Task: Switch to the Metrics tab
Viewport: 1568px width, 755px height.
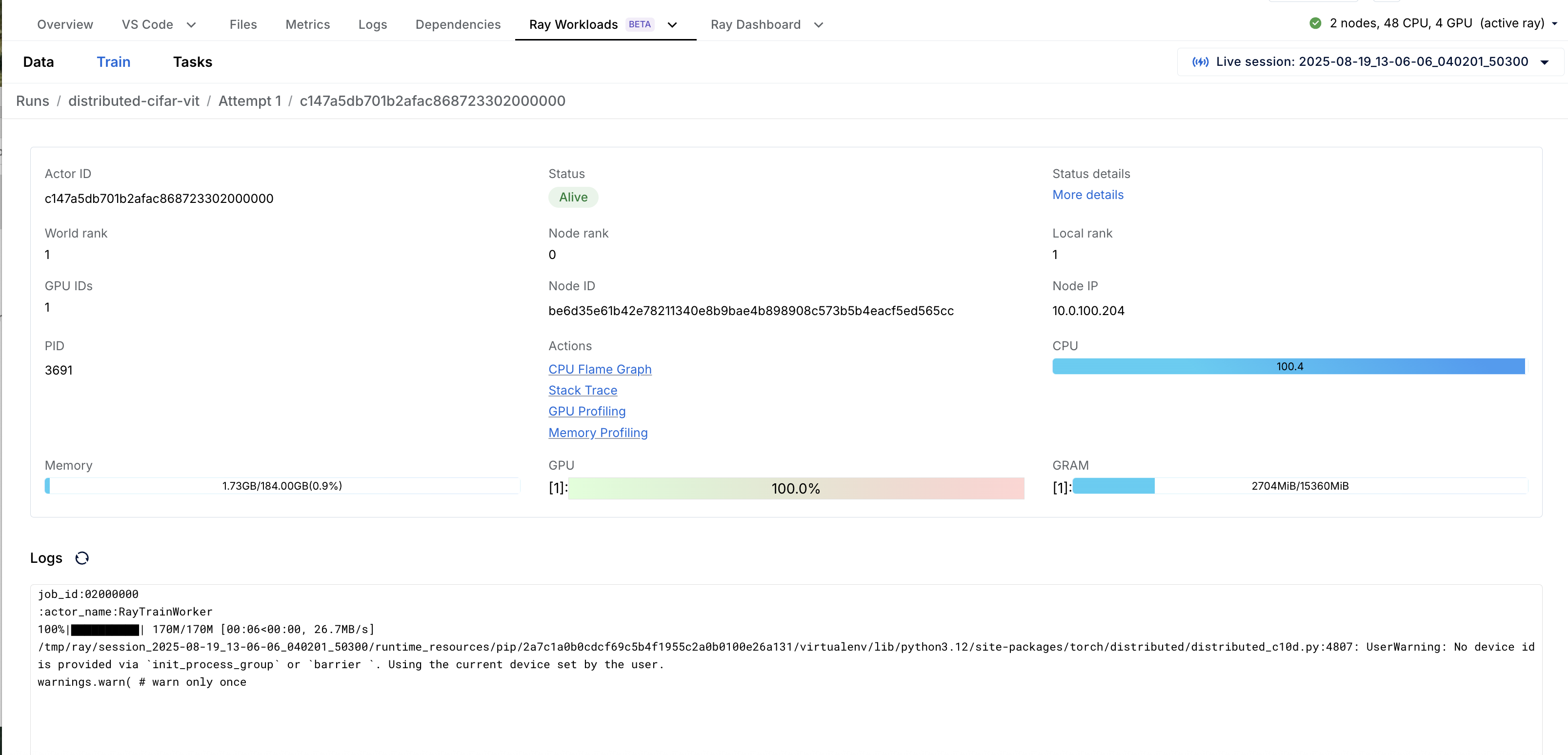Action: (x=307, y=25)
